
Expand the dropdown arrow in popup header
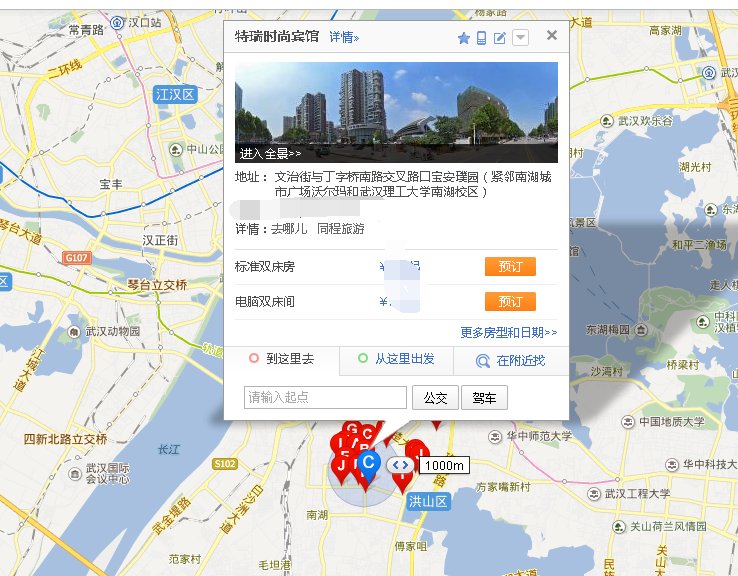(520, 37)
